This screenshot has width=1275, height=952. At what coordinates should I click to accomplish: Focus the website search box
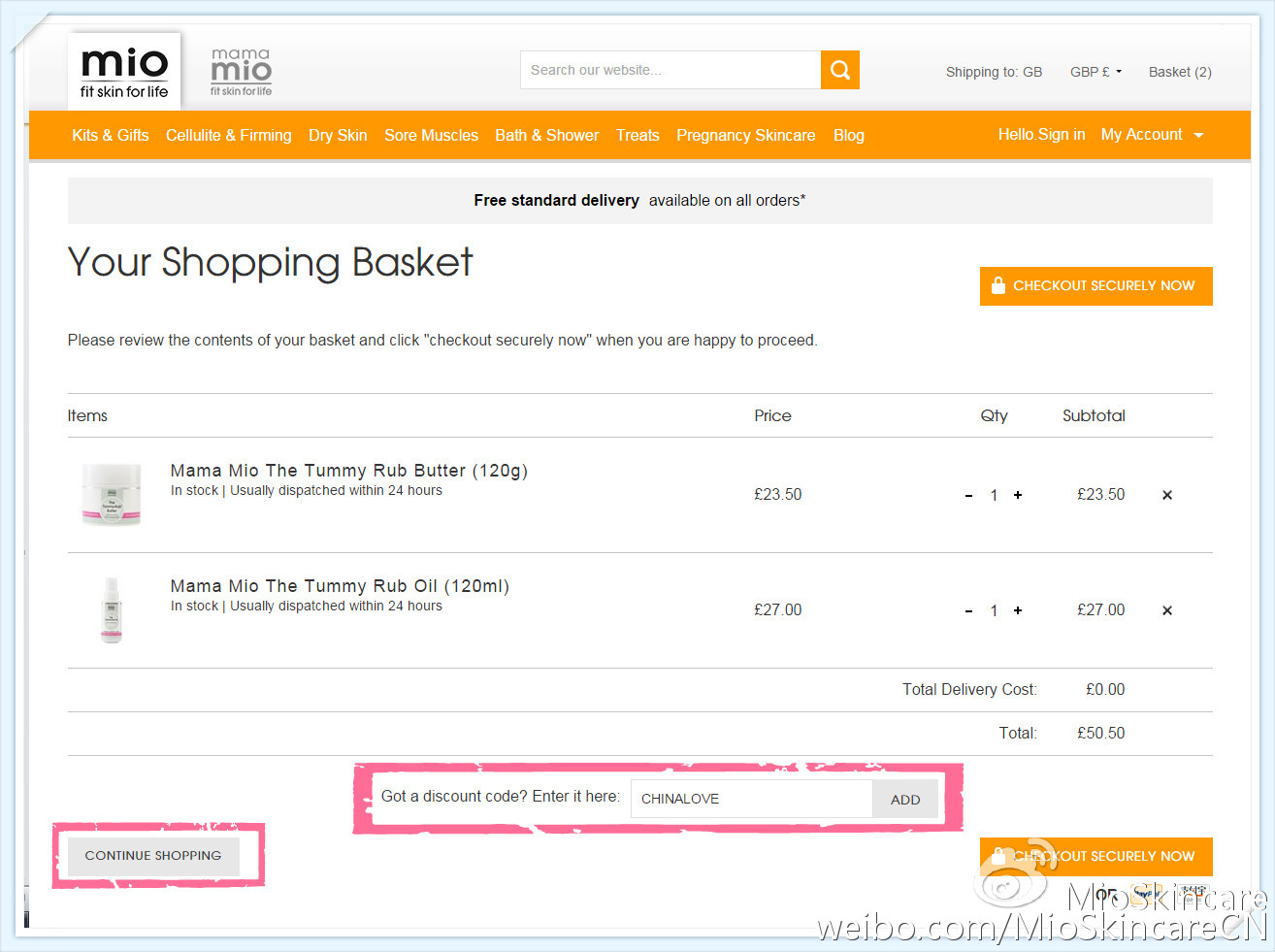coord(670,70)
